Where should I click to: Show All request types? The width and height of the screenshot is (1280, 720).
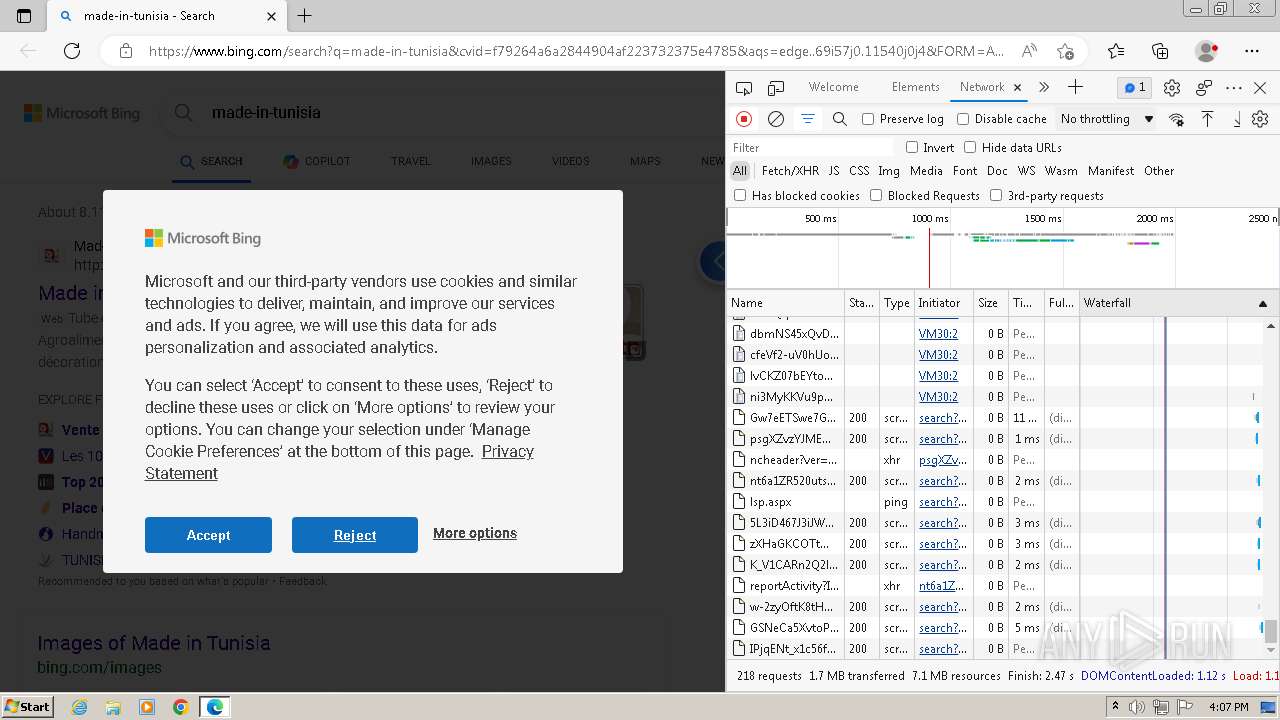(x=740, y=171)
